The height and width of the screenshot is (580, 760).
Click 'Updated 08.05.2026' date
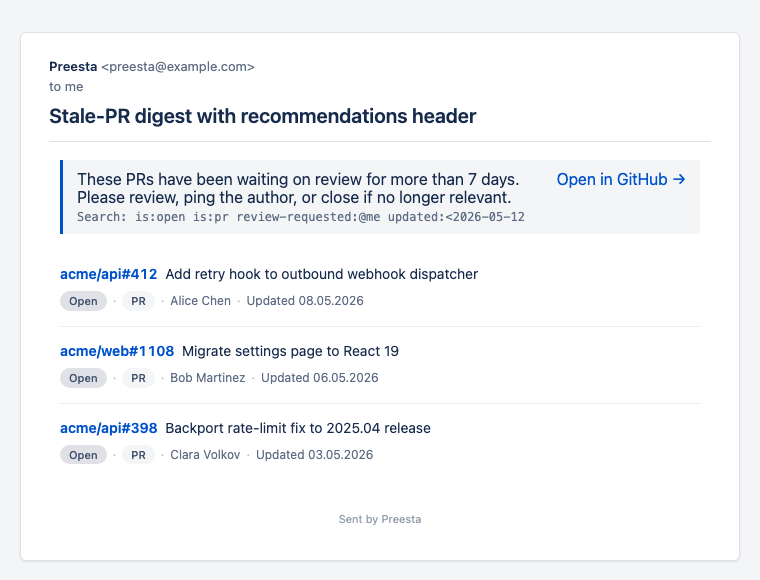pyautogui.click(x=305, y=301)
